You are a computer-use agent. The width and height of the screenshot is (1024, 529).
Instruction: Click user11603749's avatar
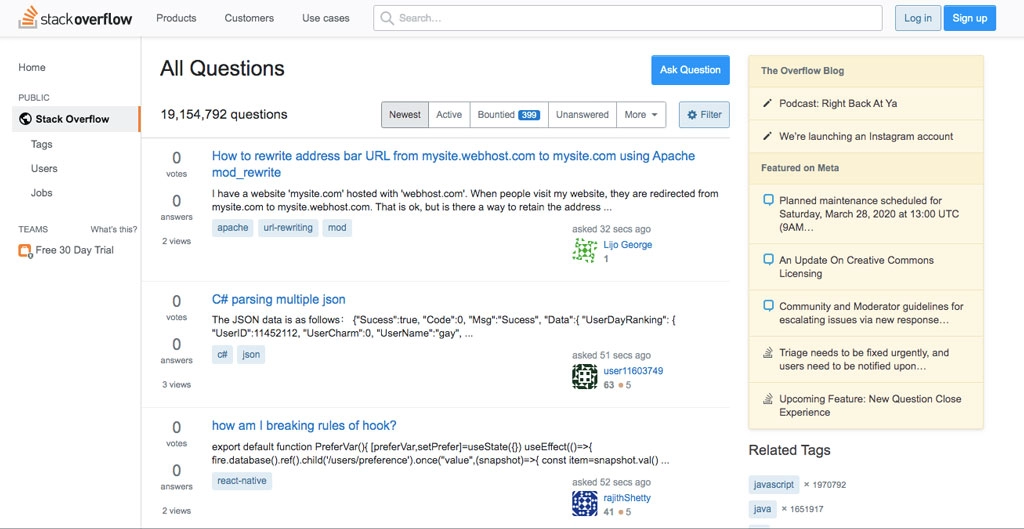point(584,377)
